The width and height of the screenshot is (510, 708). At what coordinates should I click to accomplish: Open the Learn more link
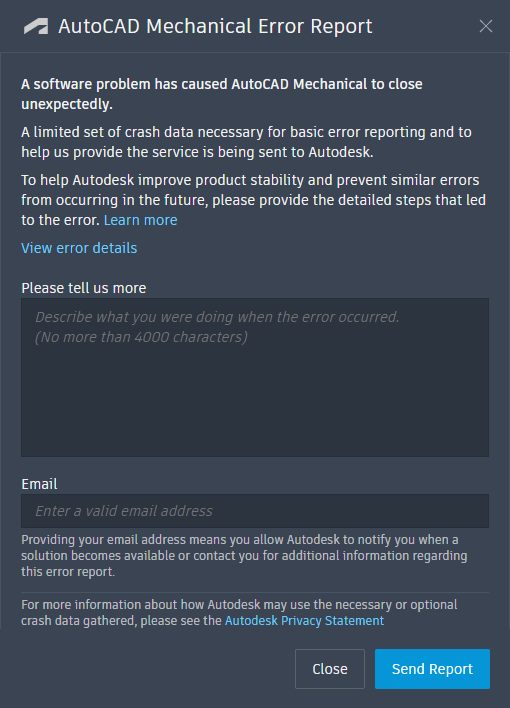coord(140,220)
